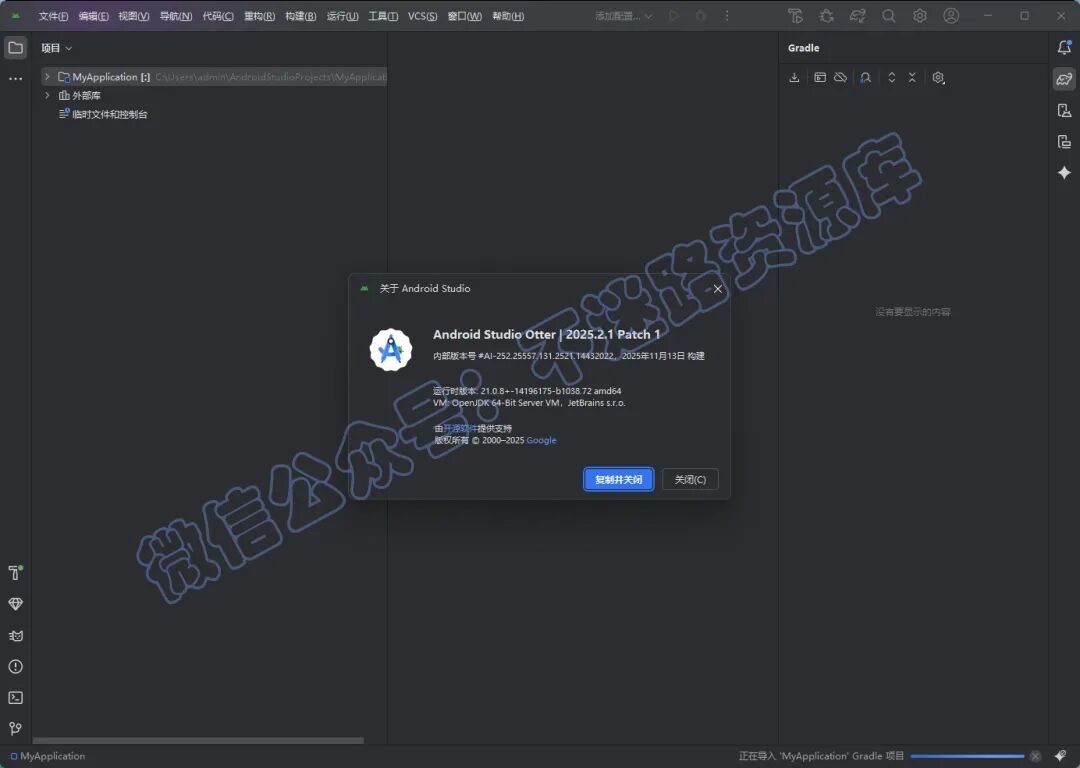The height and width of the screenshot is (768, 1080).
Task: Open the Device Manager icon in right sidebar
Action: (1064, 110)
